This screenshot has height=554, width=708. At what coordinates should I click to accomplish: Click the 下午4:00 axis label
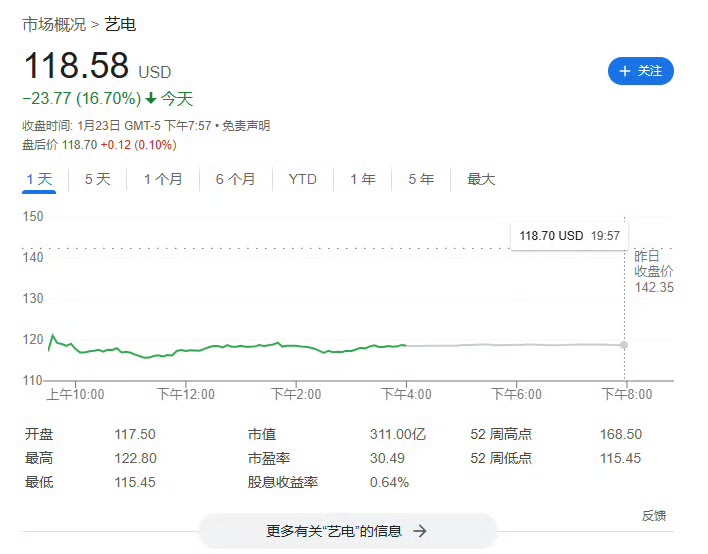[x=406, y=394]
